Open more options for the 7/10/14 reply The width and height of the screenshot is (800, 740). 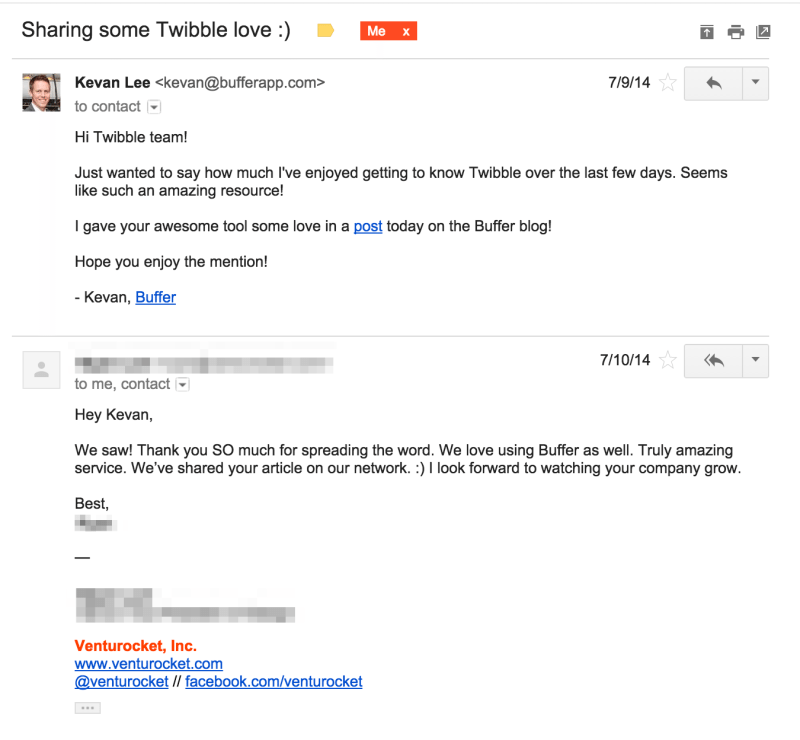[x=753, y=360]
